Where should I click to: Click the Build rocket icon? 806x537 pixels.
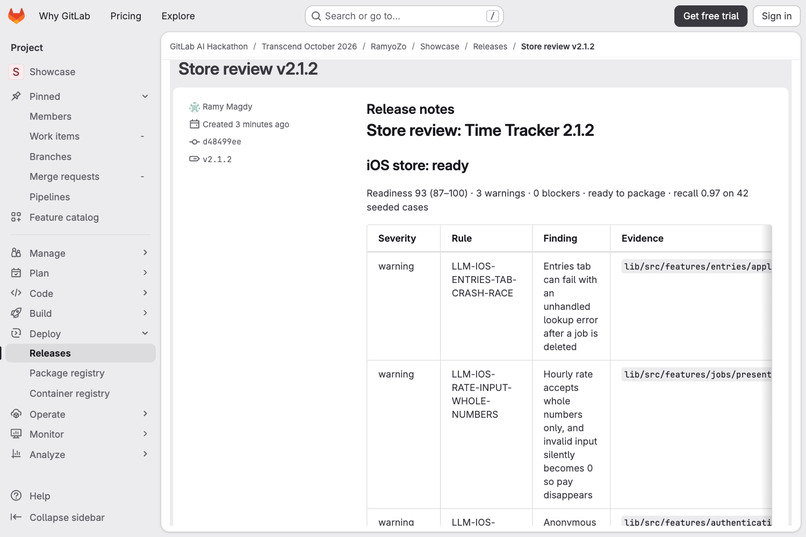[x=16, y=313]
